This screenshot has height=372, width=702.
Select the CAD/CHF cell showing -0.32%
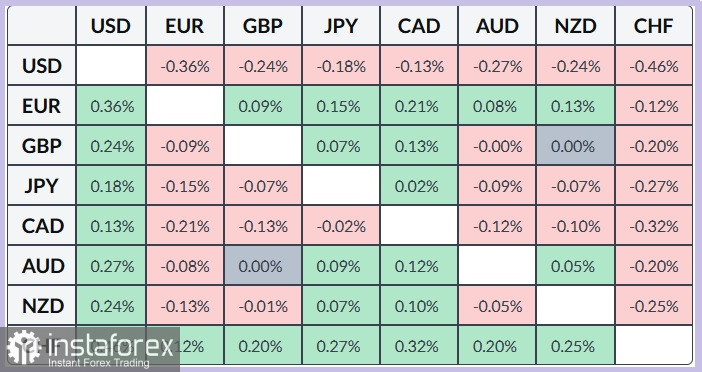point(654,226)
